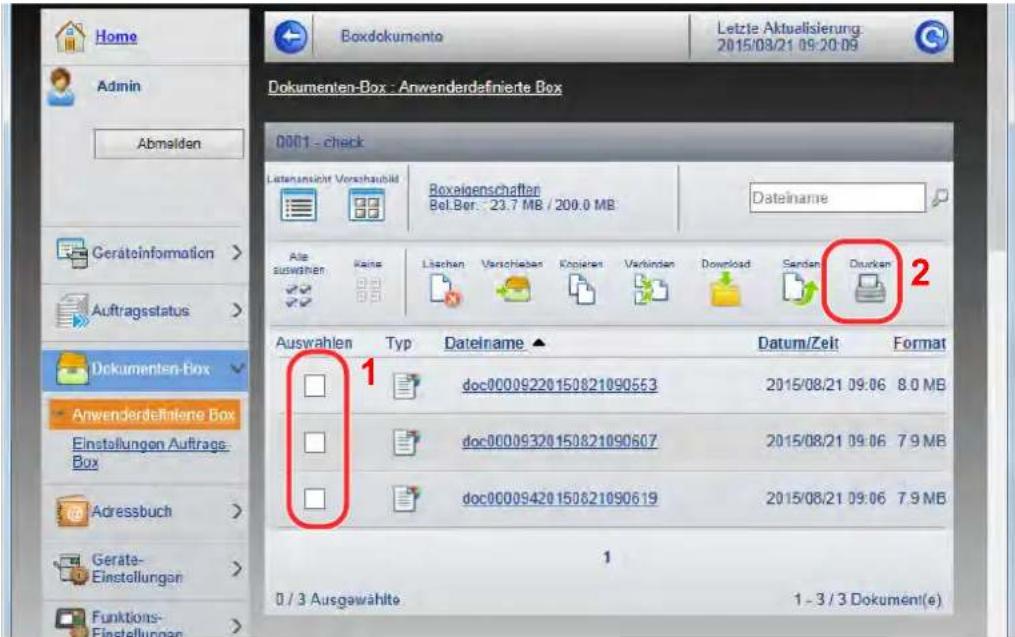Click the Verschieben move icon
Screen dimensions: 1015x637
tap(514, 289)
